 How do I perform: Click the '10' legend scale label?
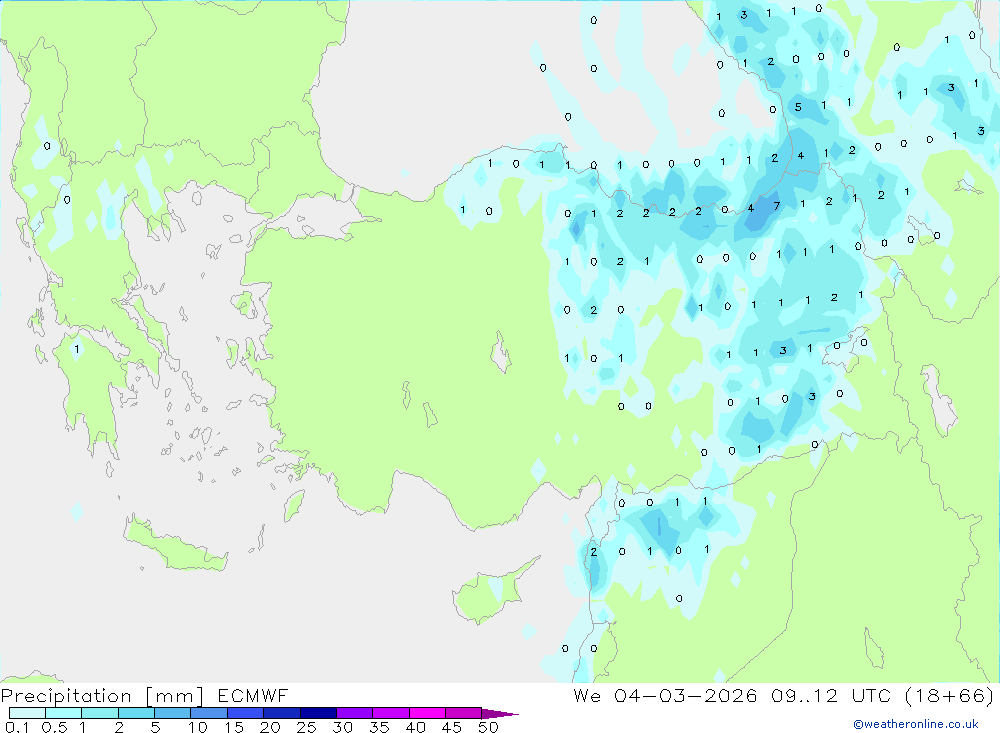coord(198,727)
